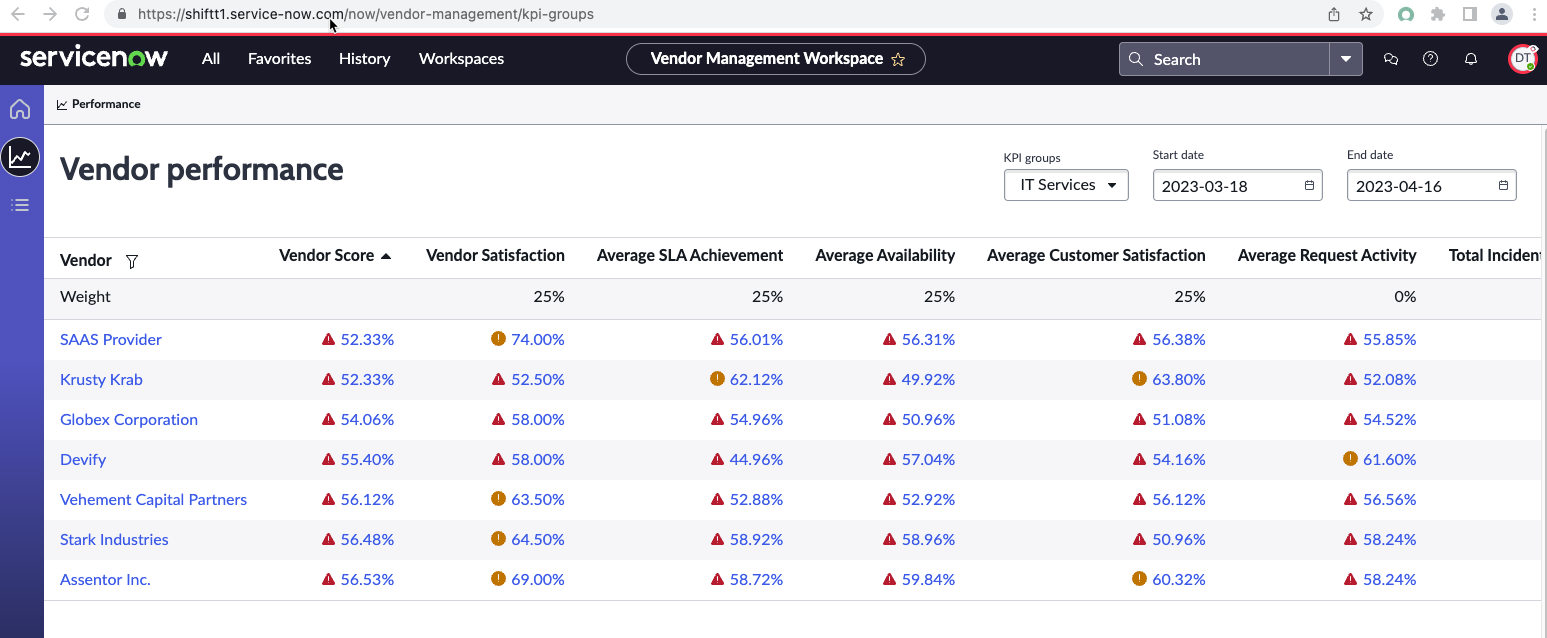Open the list view sidebar icon

(x=20, y=205)
